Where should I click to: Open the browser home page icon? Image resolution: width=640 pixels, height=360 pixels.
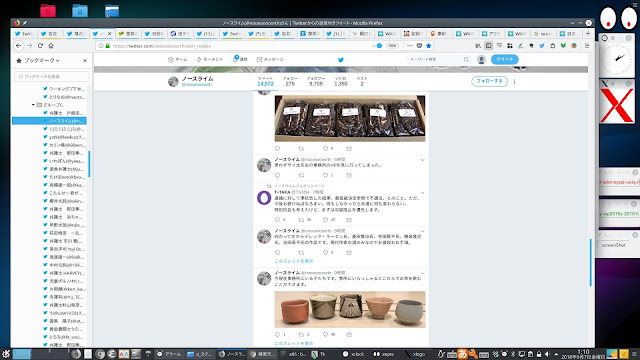tap(51, 46)
